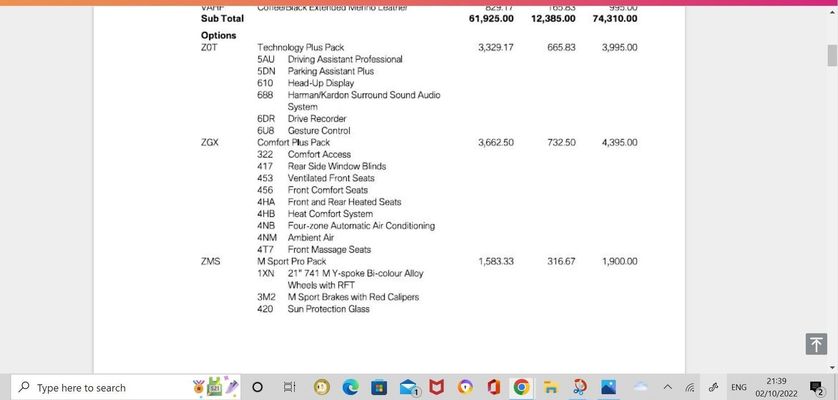Click 'Ventilated Front Seats' line
This screenshot has height=400, width=838.
(331, 178)
